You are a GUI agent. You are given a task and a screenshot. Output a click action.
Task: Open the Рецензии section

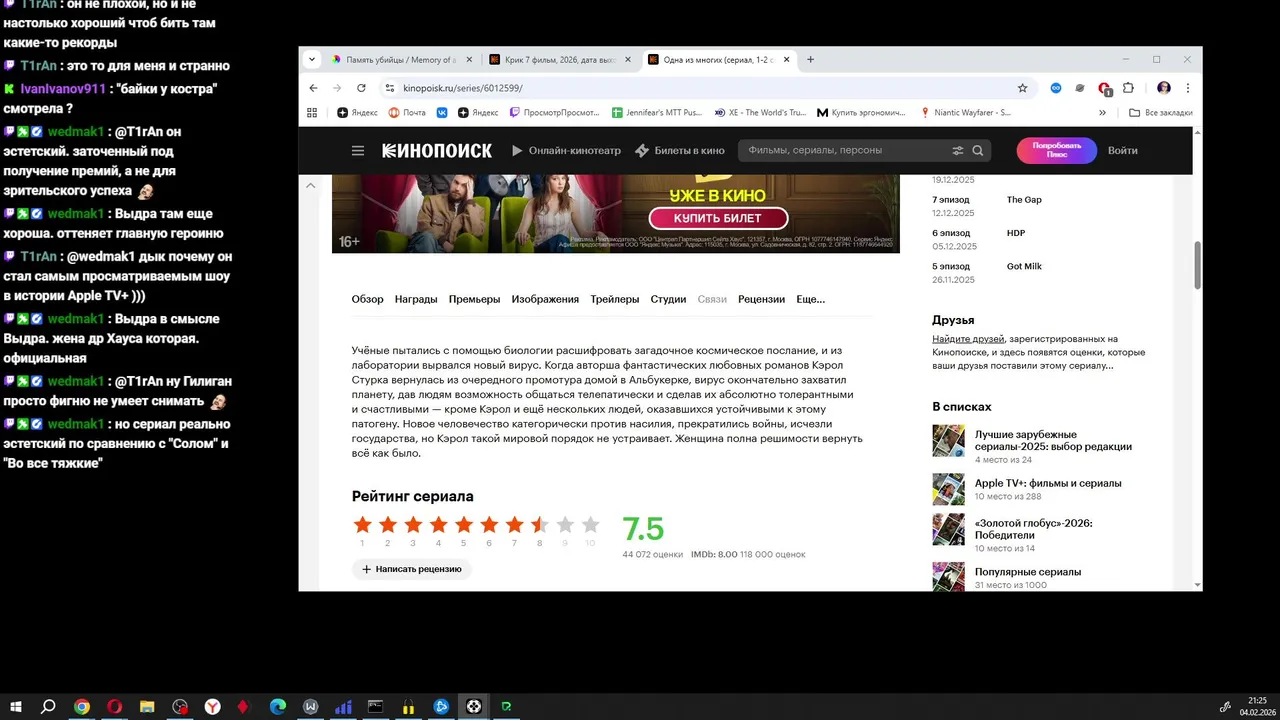[x=761, y=299]
